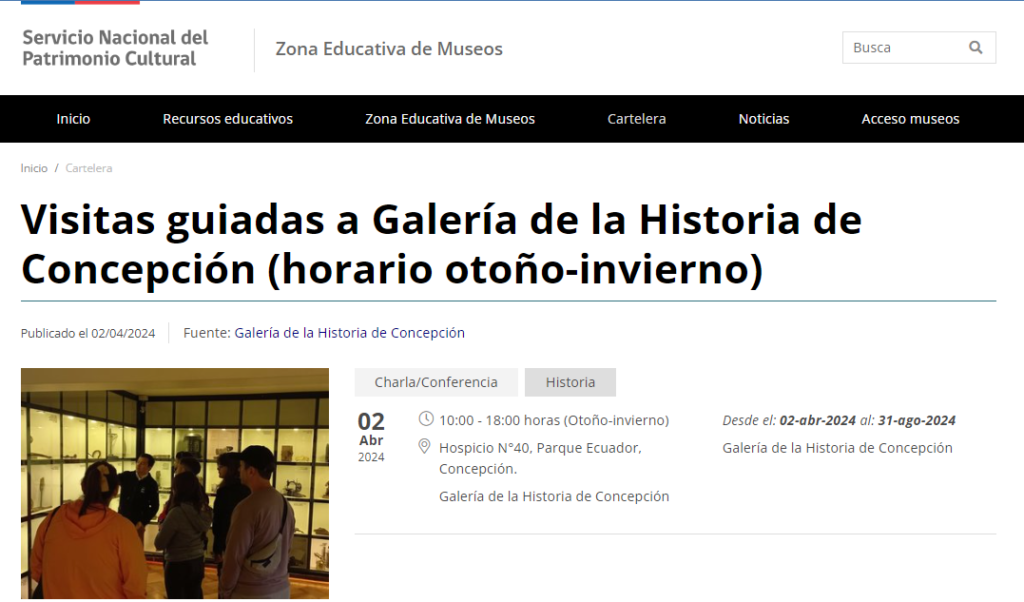Click 'Galería de la Historia de Concepción' under date range
The image size is (1024, 602).
tap(837, 448)
